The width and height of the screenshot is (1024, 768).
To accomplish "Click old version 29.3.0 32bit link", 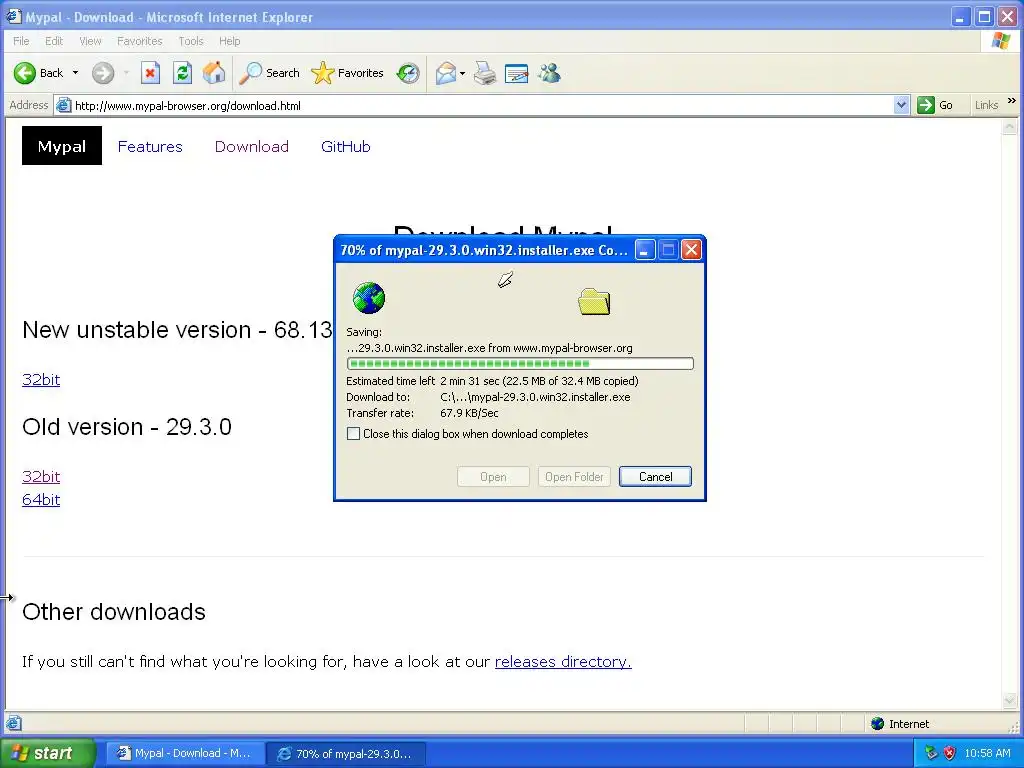I will point(41,477).
